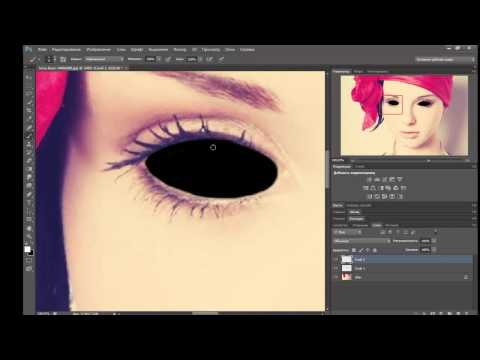Add a Hue/Saturation adjustment layer
480x360 pixels.
tap(366, 188)
